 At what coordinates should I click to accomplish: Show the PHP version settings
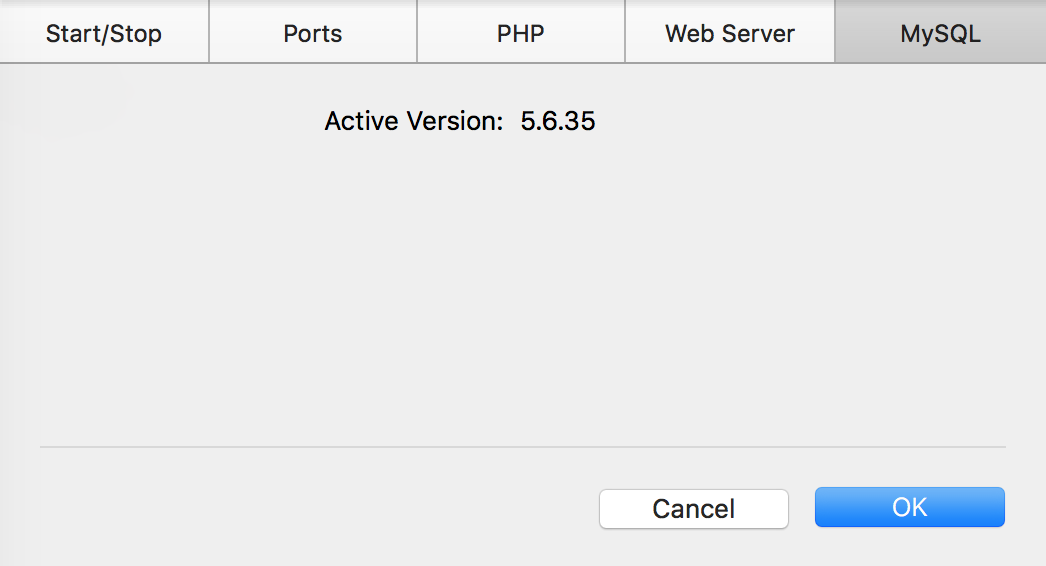(x=521, y=33)
